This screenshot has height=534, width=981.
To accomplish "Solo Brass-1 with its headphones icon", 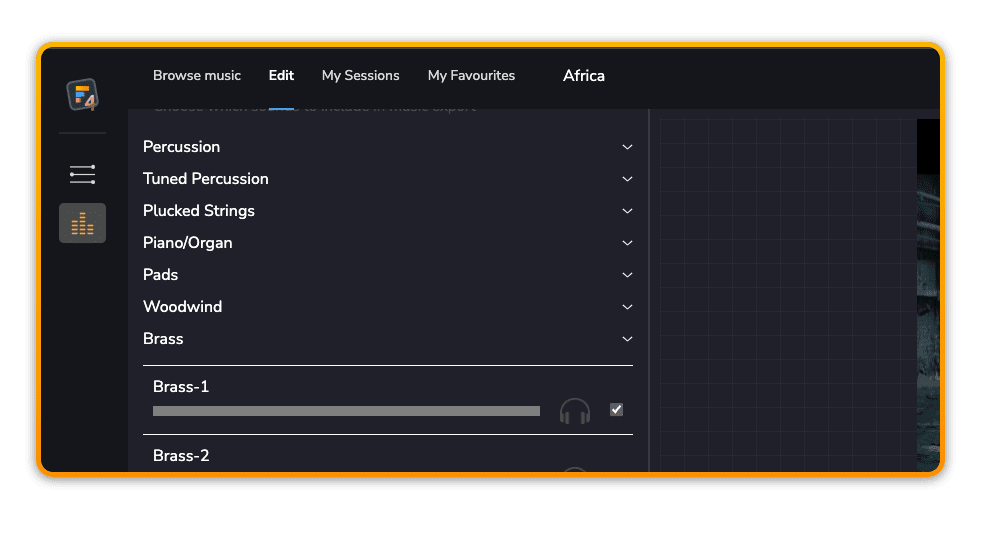I will point(575,410).
